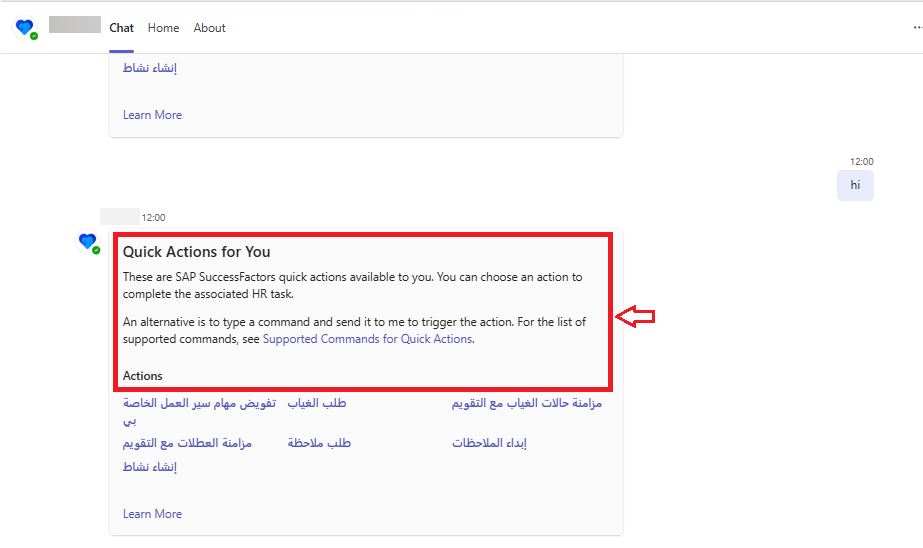Click the bot avatar beside Quick Actions card
Image resolution: width=923 pixels, height=548 pixels.
tap(88, 242)
